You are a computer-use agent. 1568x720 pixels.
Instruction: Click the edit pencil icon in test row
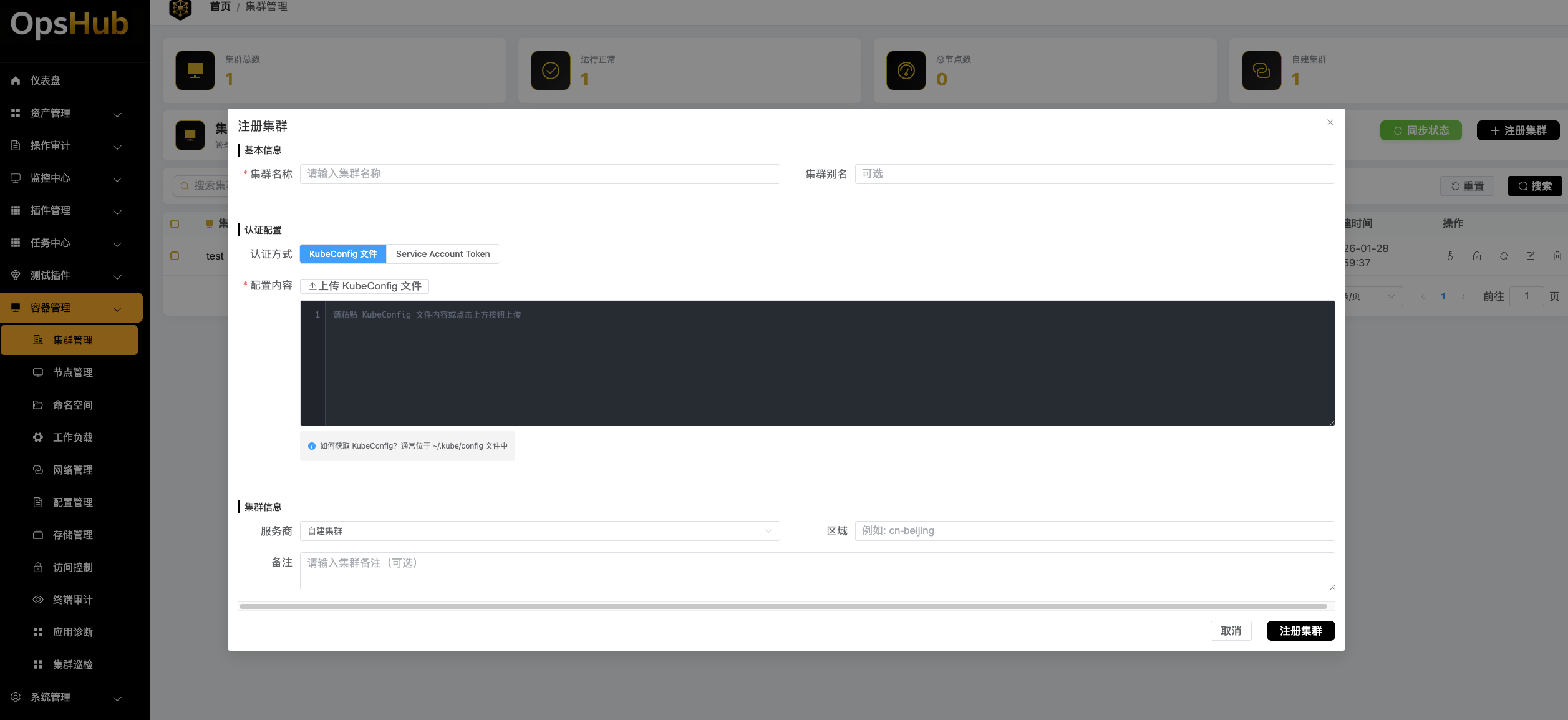(x=1530, y=256)
